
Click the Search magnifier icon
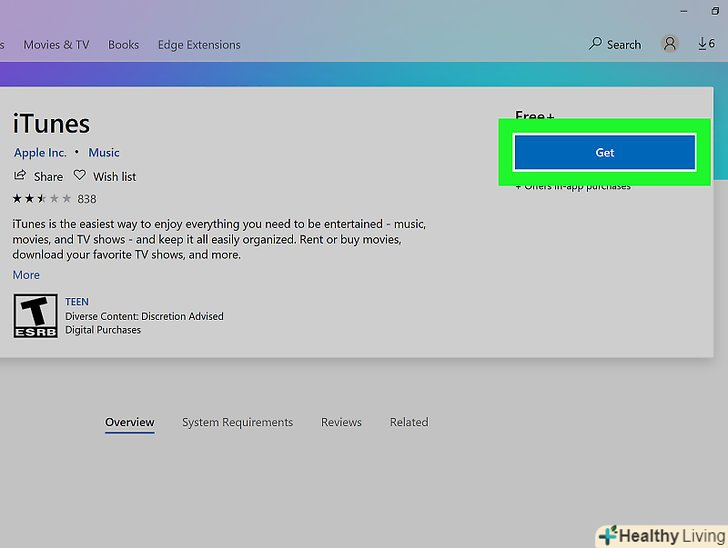pyautogui.click(x=595, y=44)
